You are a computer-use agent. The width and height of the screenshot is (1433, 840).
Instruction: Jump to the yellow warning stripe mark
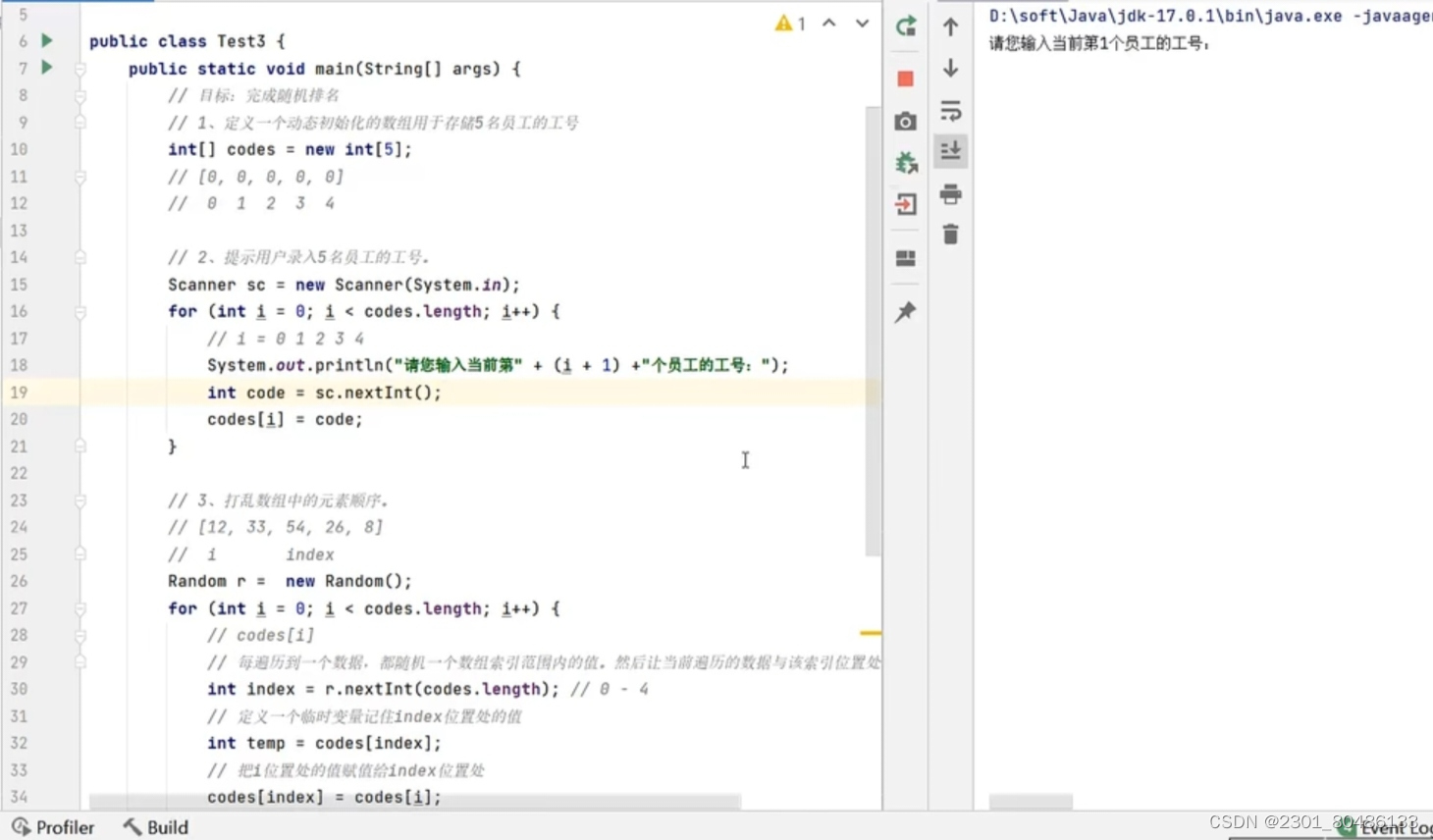coord(871,633)
